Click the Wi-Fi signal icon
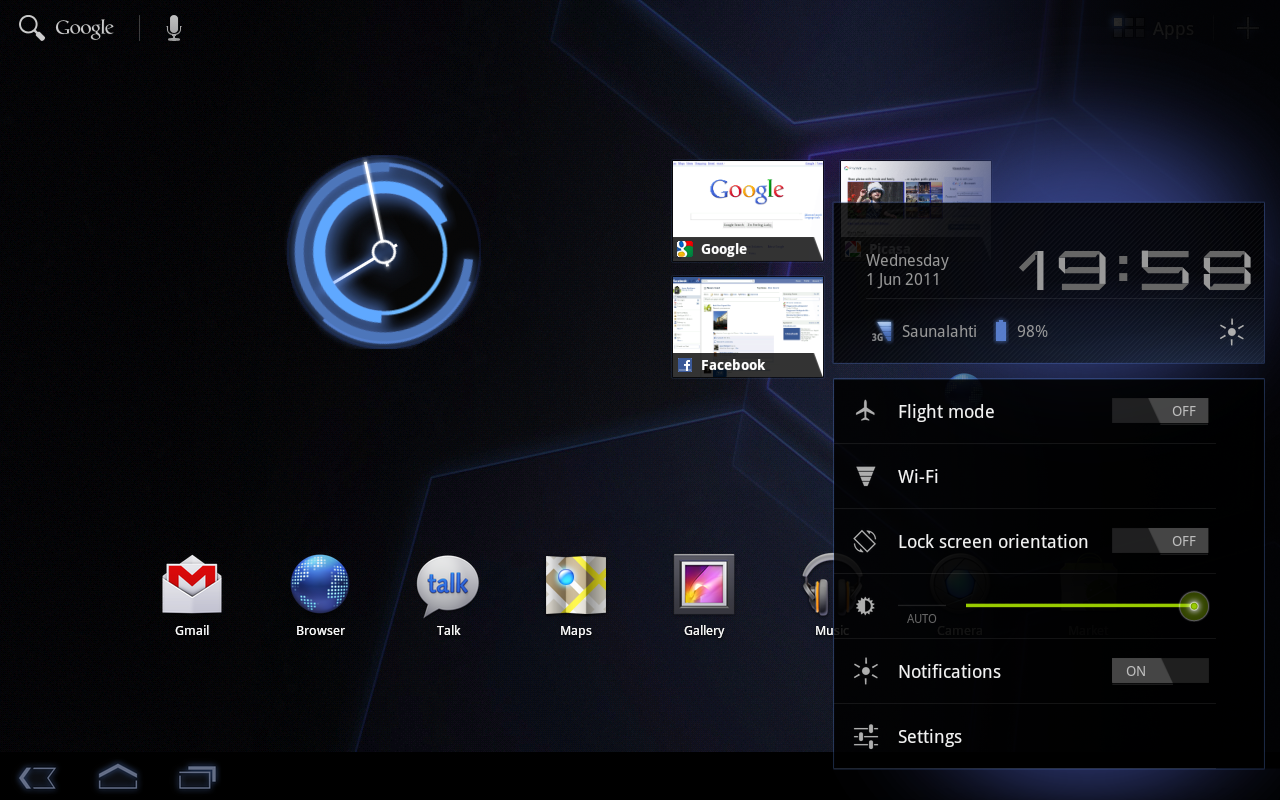 pyautogui.click(x=866, y=476)
